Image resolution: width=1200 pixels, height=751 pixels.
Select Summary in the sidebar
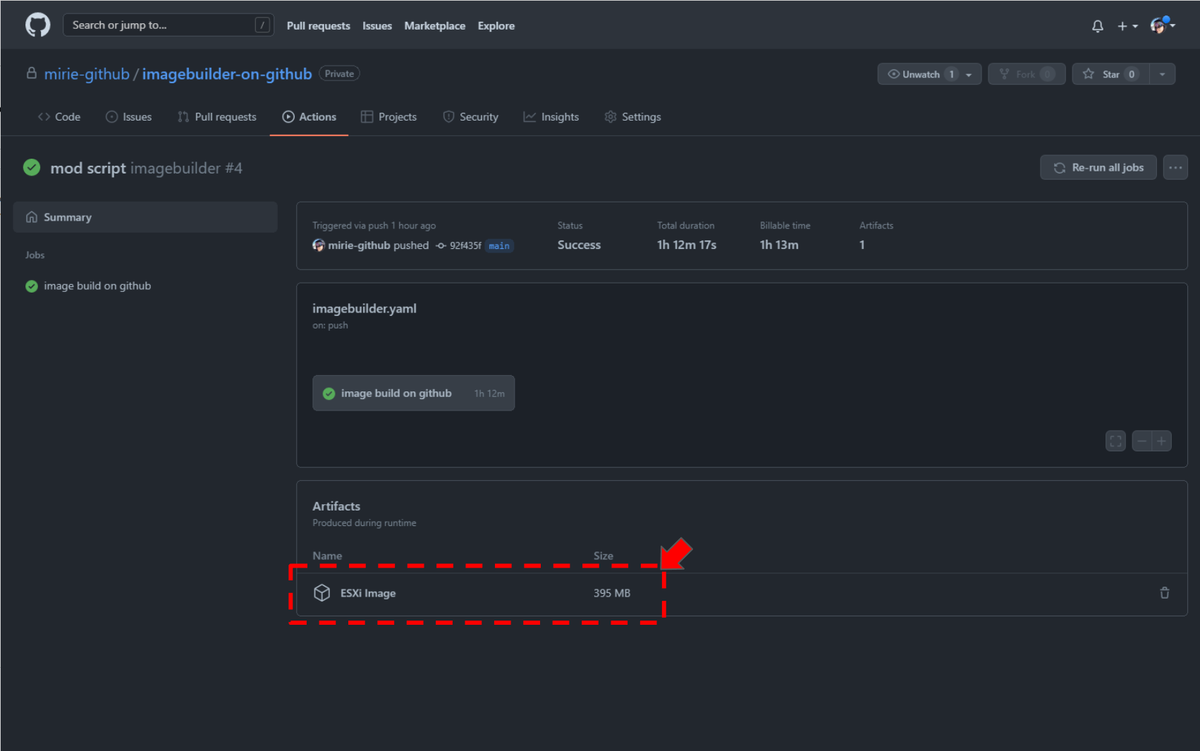(145, 217)
